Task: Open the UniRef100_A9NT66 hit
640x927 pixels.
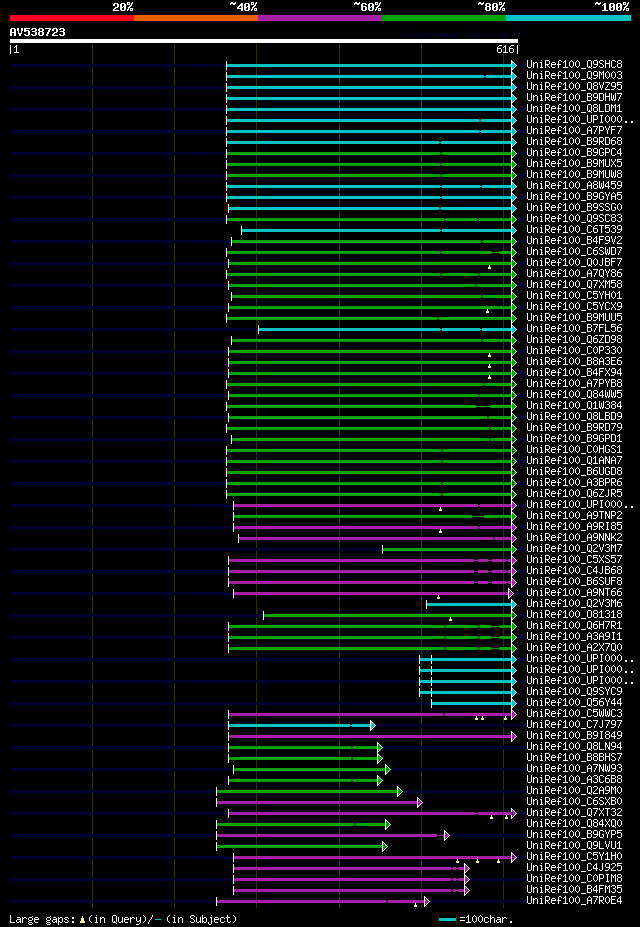Action: (x=574, y=593)
